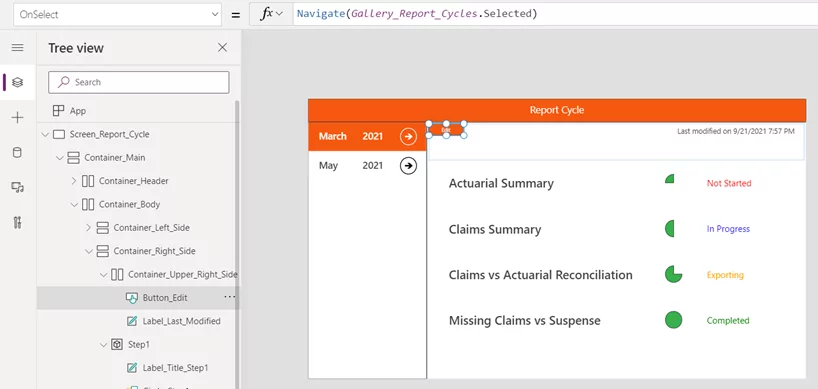This screenshot has width=818, height=389.
Task: Collapse the Container_Body node
Action: pyautogui.click(x=74, y=204)
